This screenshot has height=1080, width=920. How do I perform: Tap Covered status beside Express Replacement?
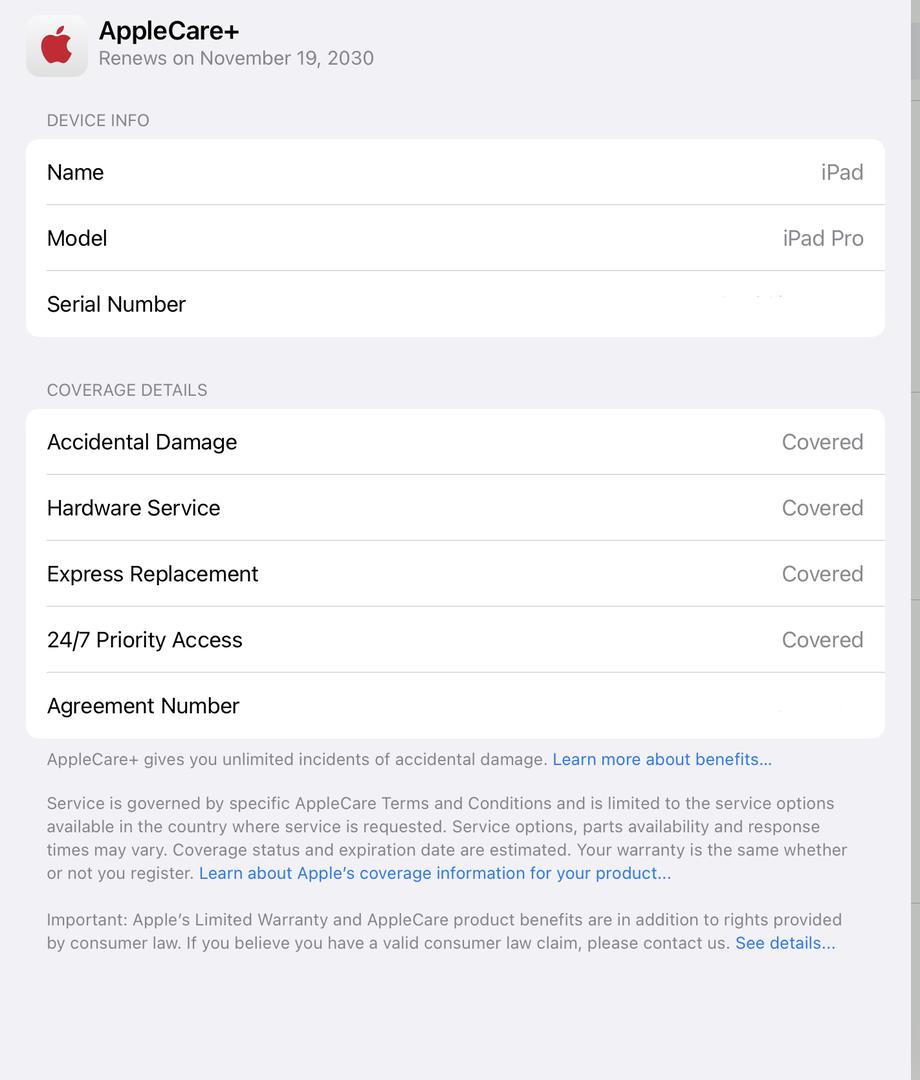coord(822,574)
